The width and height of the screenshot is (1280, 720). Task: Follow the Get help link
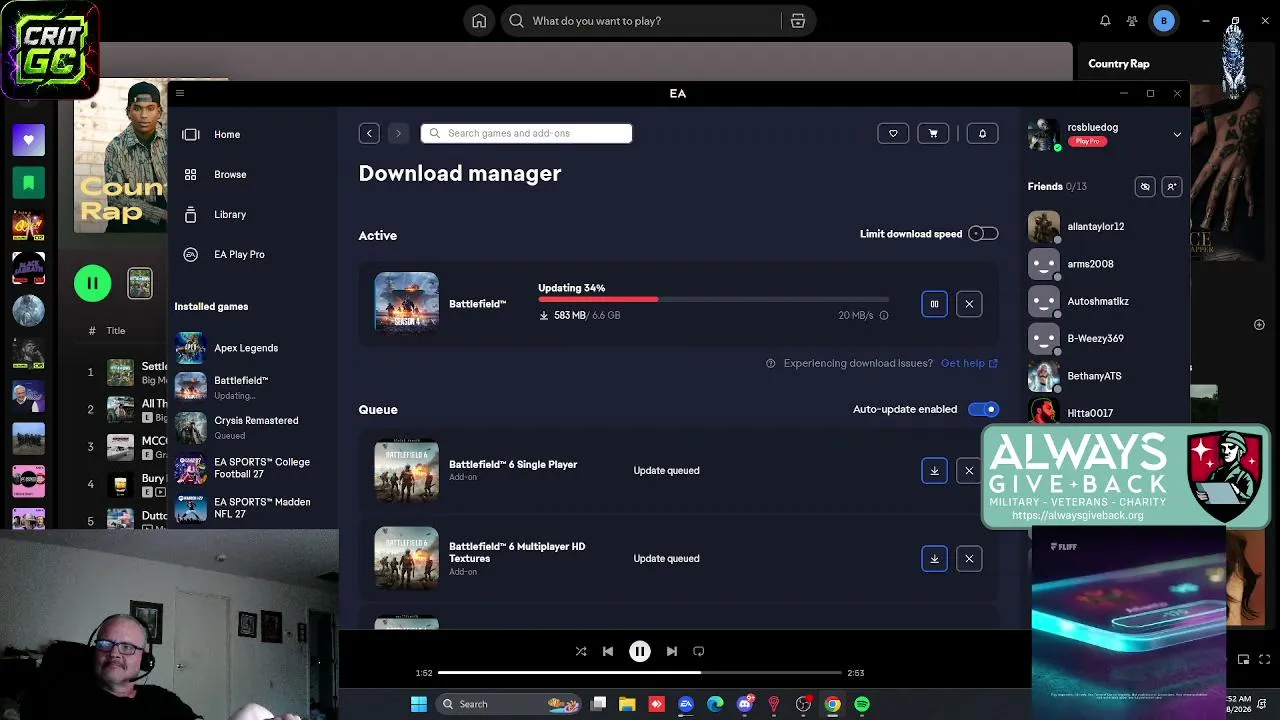[x=969, y=363]
